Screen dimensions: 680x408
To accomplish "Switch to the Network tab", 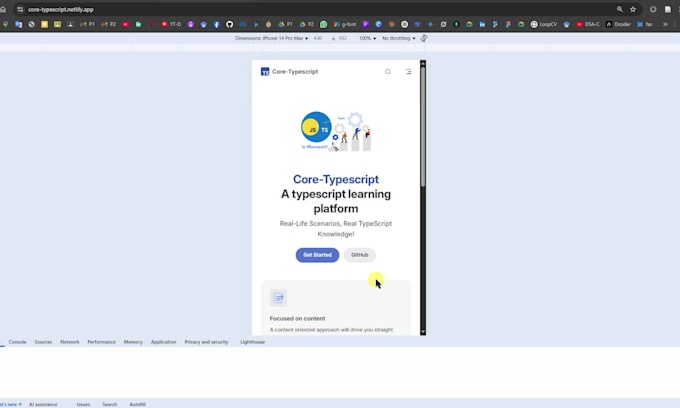I will (69, 342).
